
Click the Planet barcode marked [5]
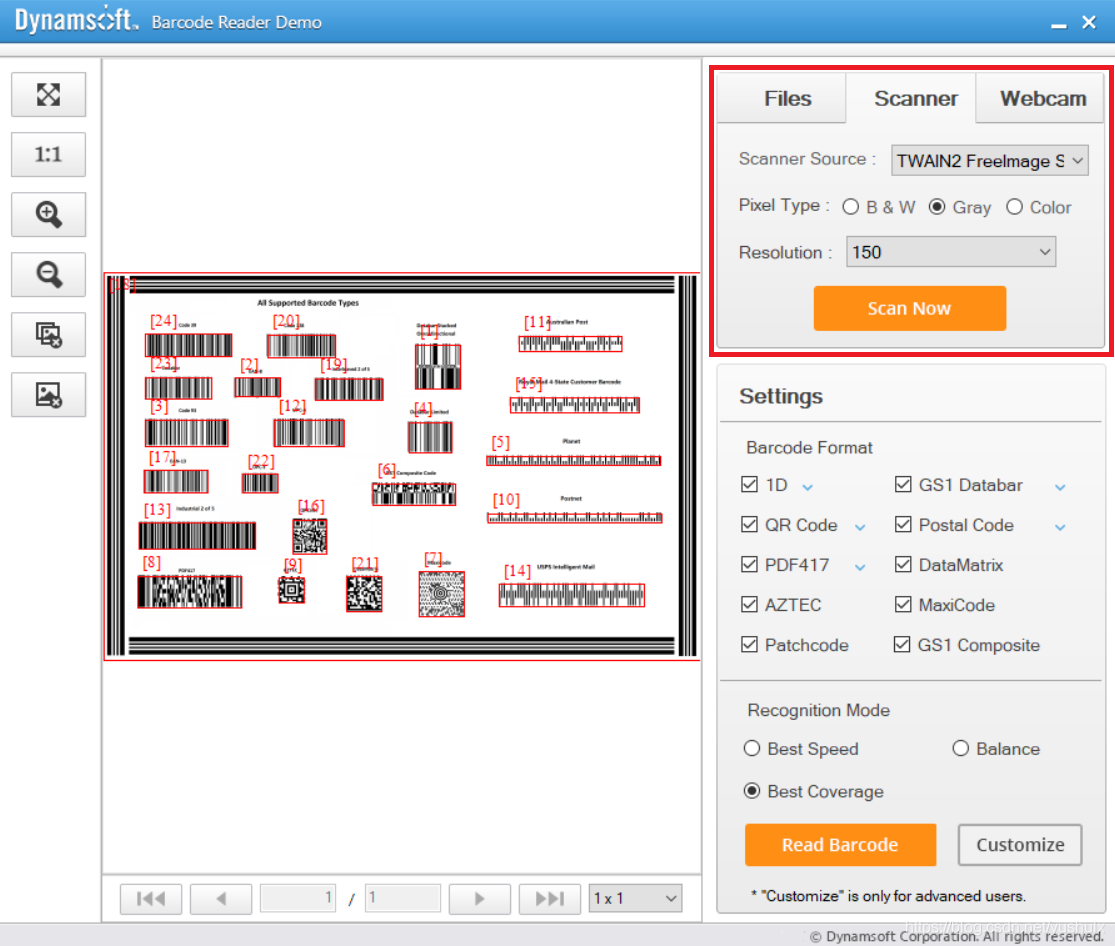click(573, 461)
